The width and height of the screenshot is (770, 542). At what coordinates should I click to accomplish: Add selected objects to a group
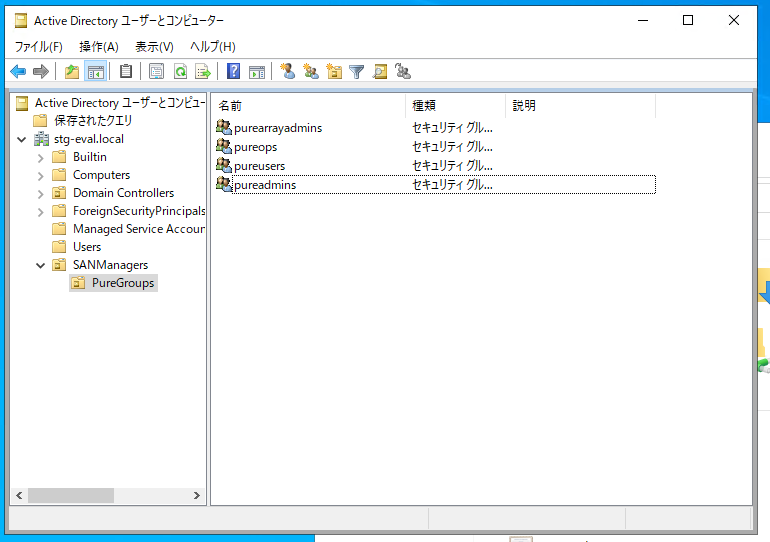point(403,72)
